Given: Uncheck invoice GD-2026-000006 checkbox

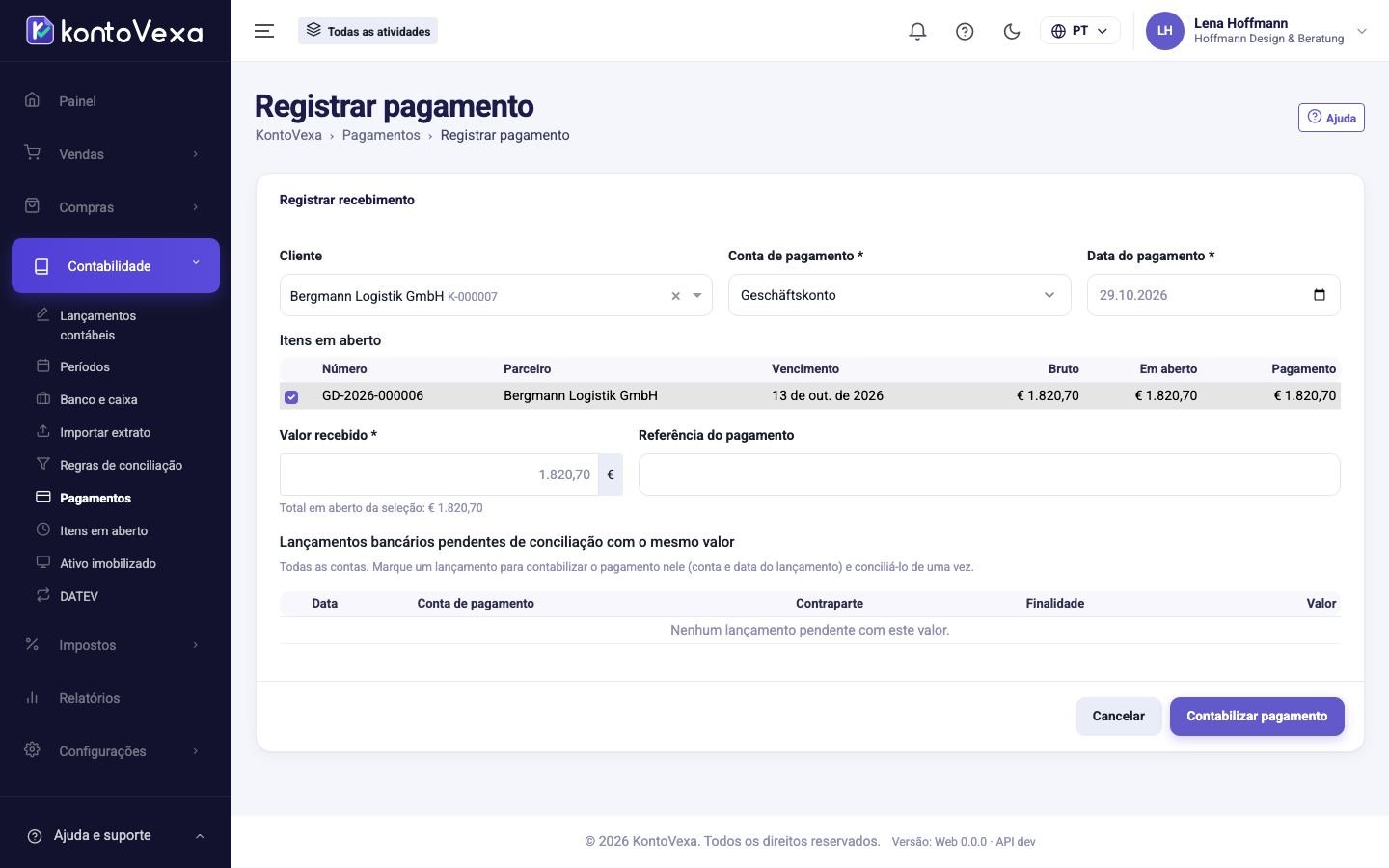Looking at the screenshot, I should click(291, 396).
